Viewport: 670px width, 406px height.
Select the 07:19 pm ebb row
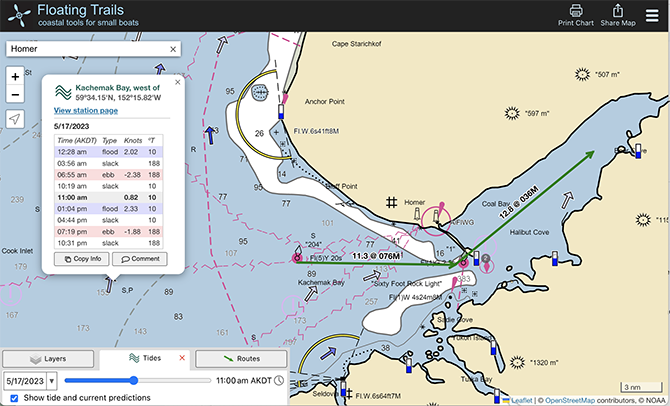click(x=109, y=231)
